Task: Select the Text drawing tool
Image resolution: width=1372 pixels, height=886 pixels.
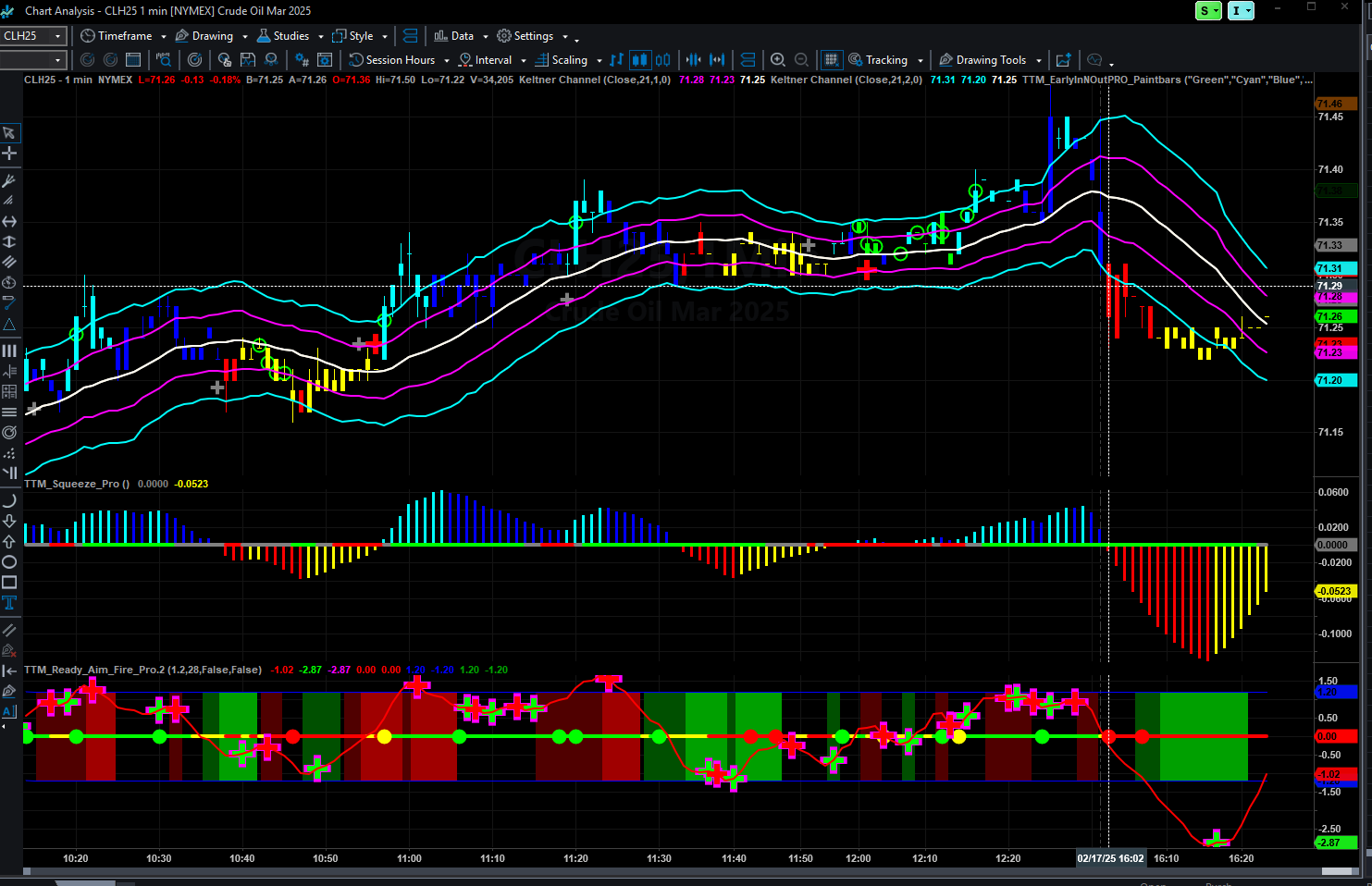Action: pyautogui.click(x=9, y=603)
